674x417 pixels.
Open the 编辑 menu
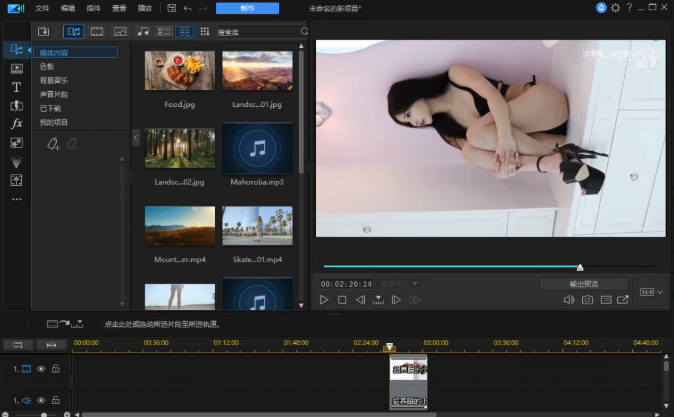tap(68, 7)
